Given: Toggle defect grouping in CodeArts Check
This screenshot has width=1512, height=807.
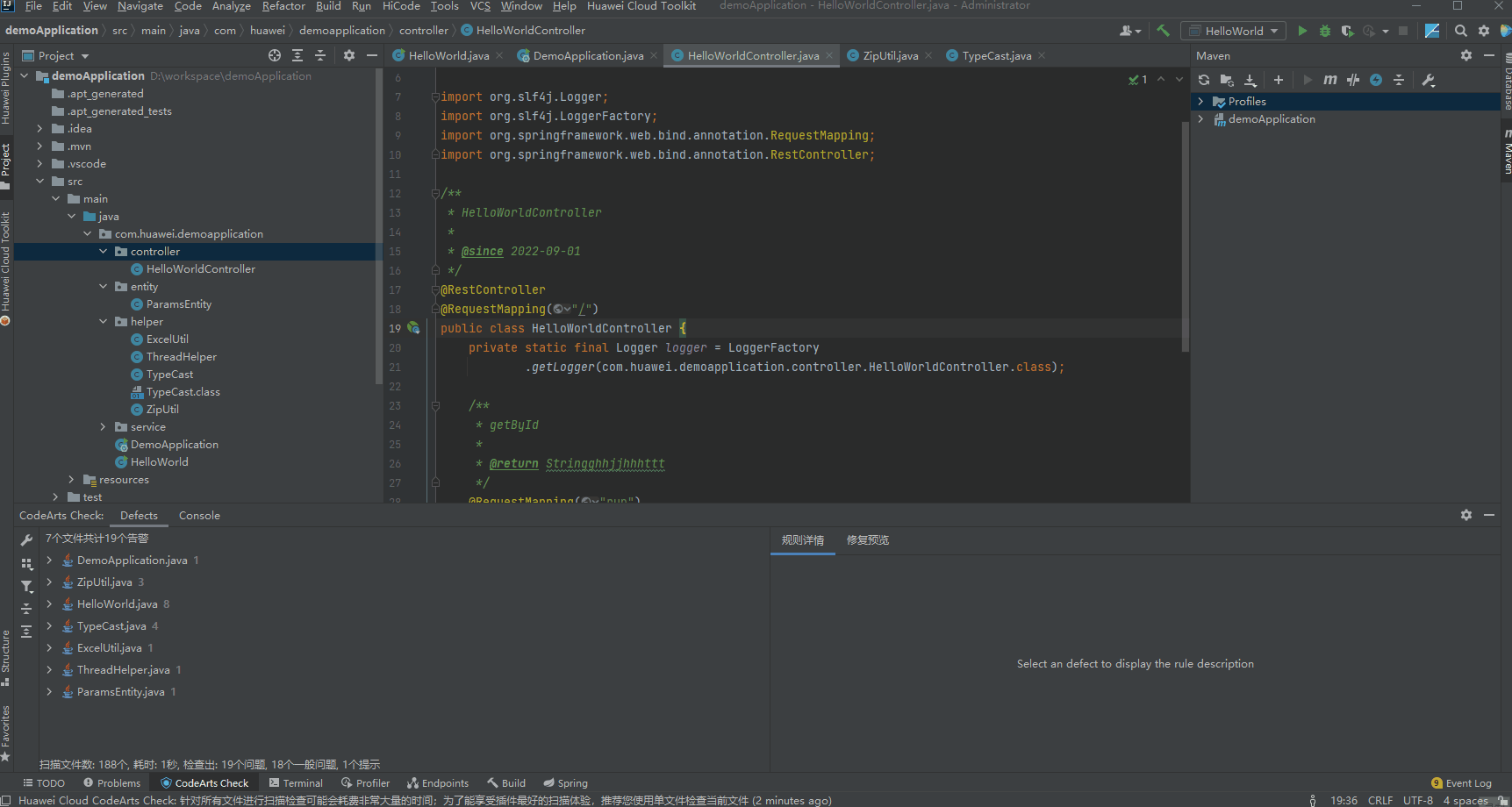Looking at the screenshot, I should pyautogui.click(x=26, y=564).
